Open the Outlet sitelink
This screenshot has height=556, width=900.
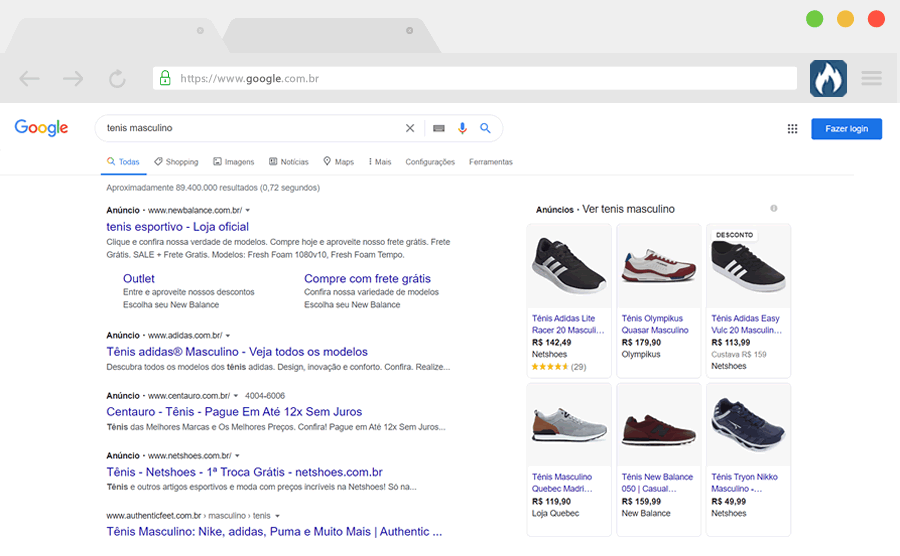click(139, 278)
